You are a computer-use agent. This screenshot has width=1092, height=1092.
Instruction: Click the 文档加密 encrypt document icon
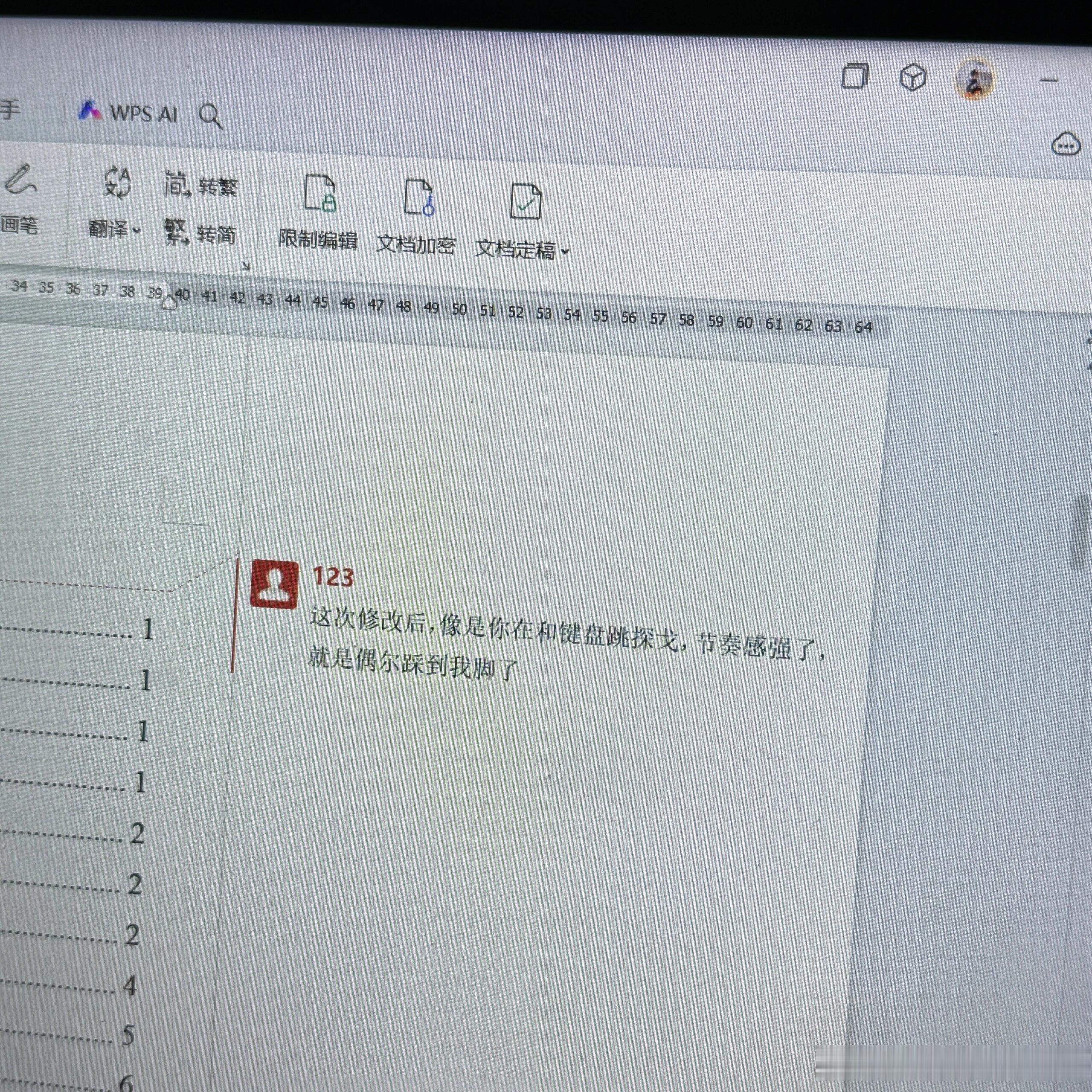click(x=419, y=198)
